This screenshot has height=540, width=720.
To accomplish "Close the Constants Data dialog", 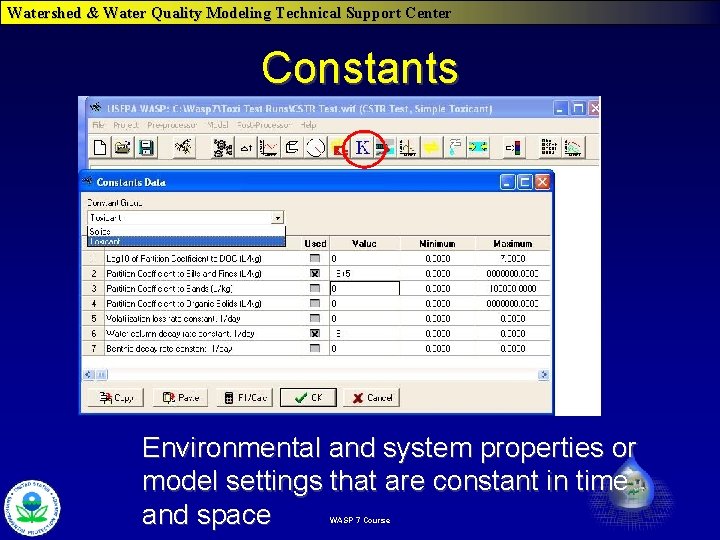I will pyautogui.click(x=542, y=182).
